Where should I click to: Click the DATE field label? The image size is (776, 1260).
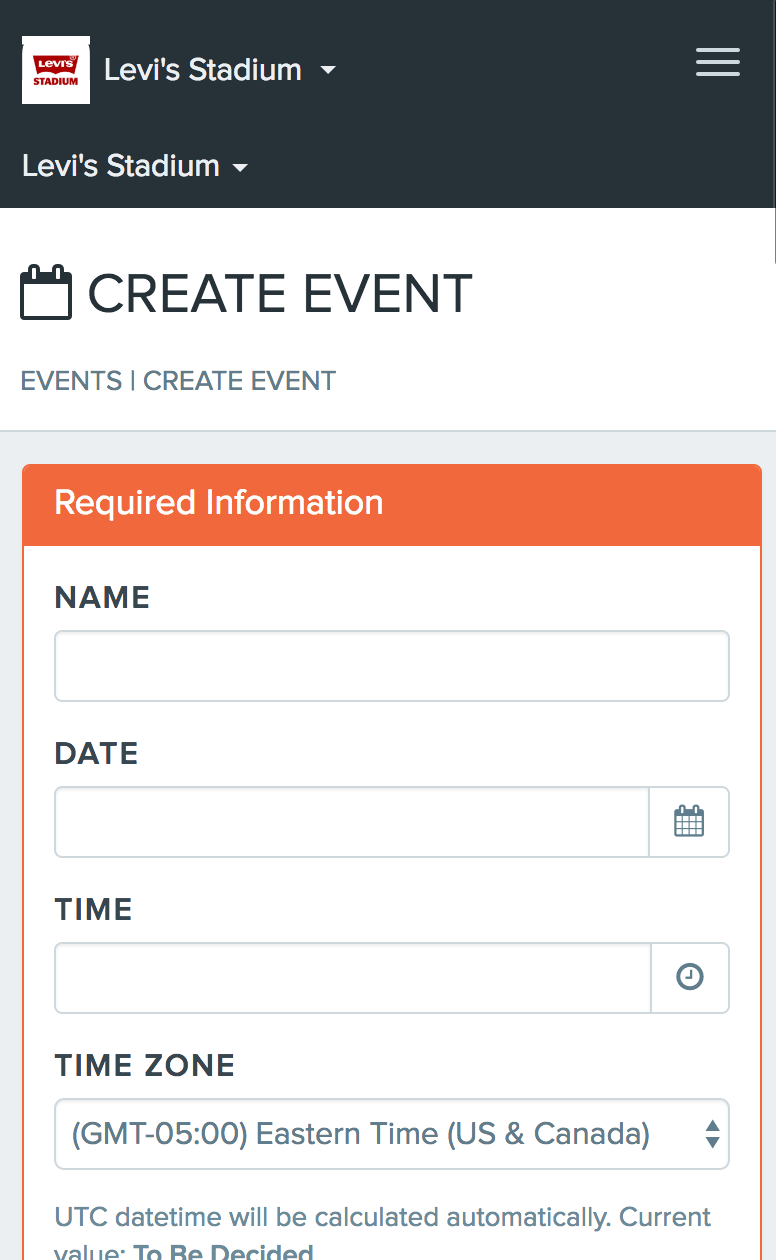pyautogui.click(x=96, y=754)
